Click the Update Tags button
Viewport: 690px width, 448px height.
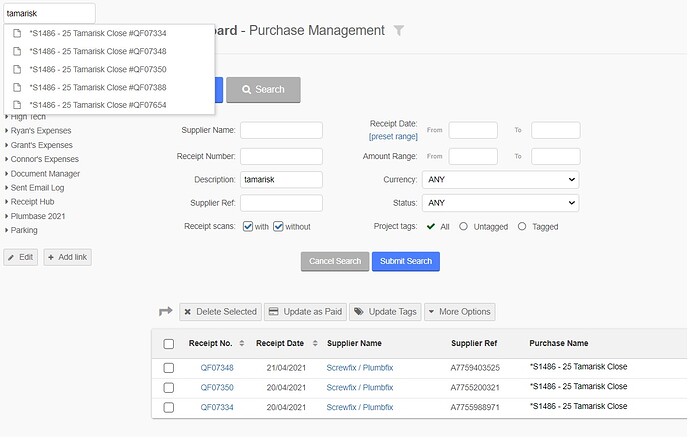click(x=384, y=312)
